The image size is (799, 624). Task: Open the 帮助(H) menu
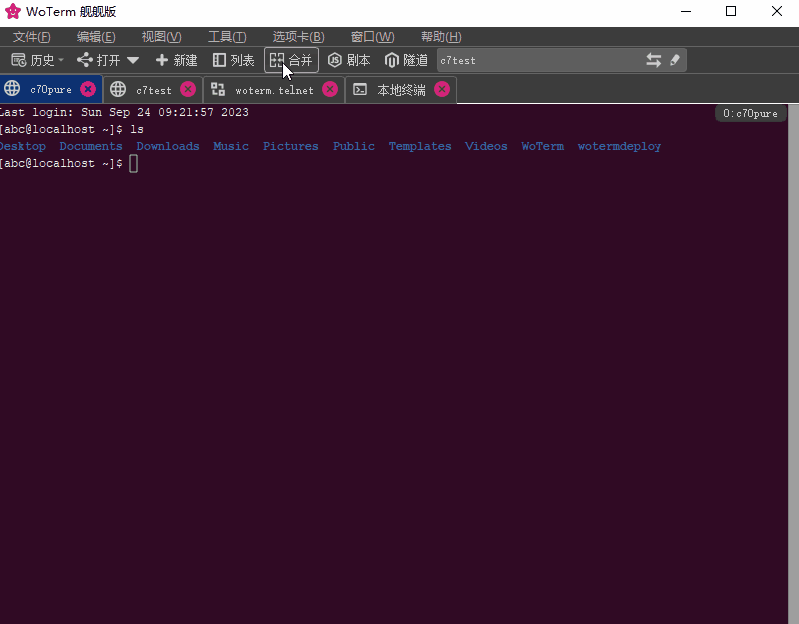441,37
